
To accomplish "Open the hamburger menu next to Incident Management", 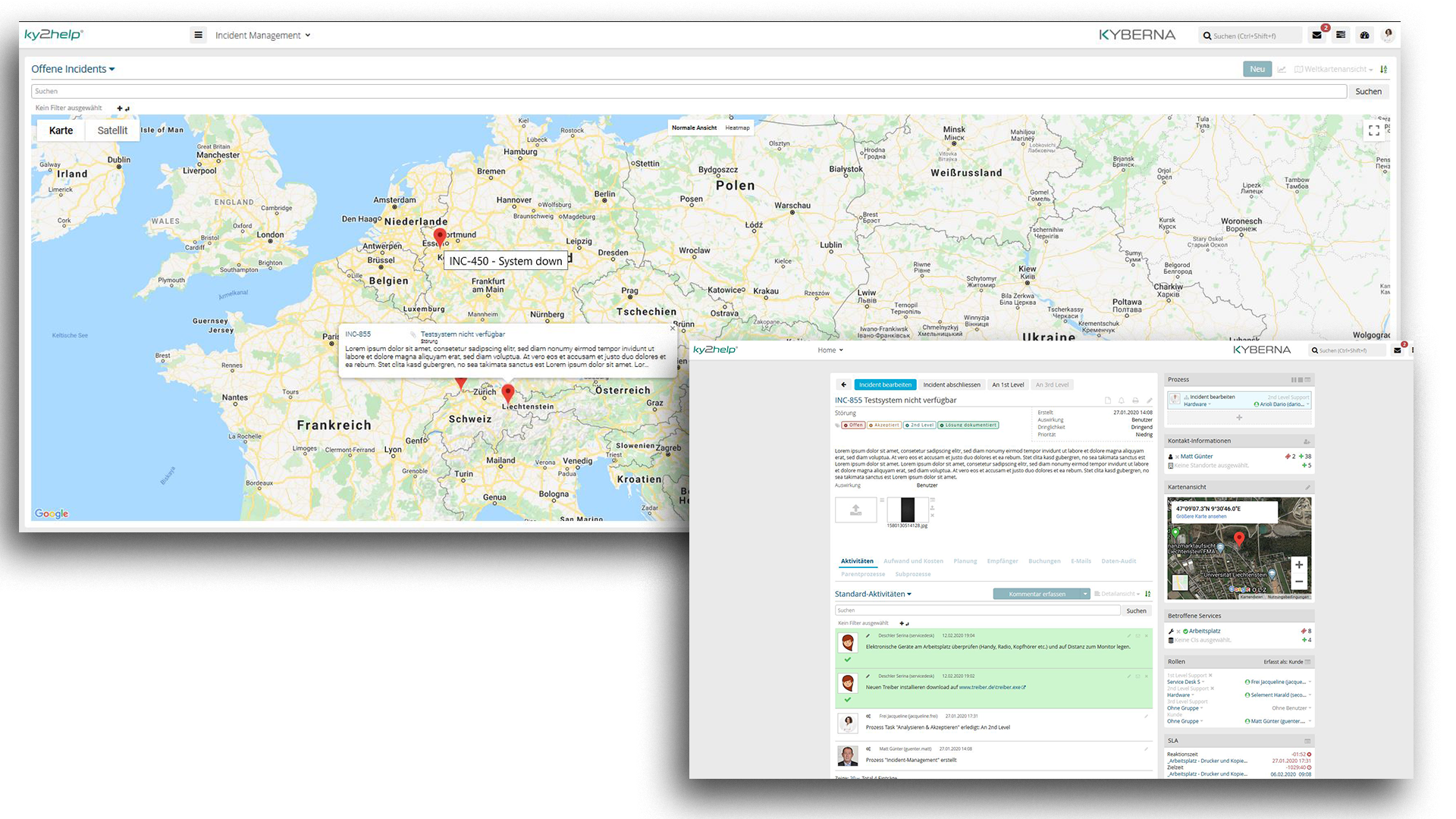I will [x=198, y=35].
